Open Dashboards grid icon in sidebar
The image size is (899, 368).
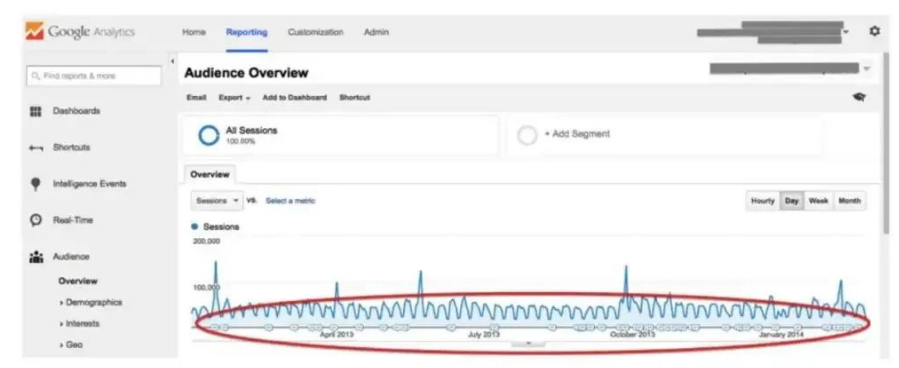tap(36, 111)
